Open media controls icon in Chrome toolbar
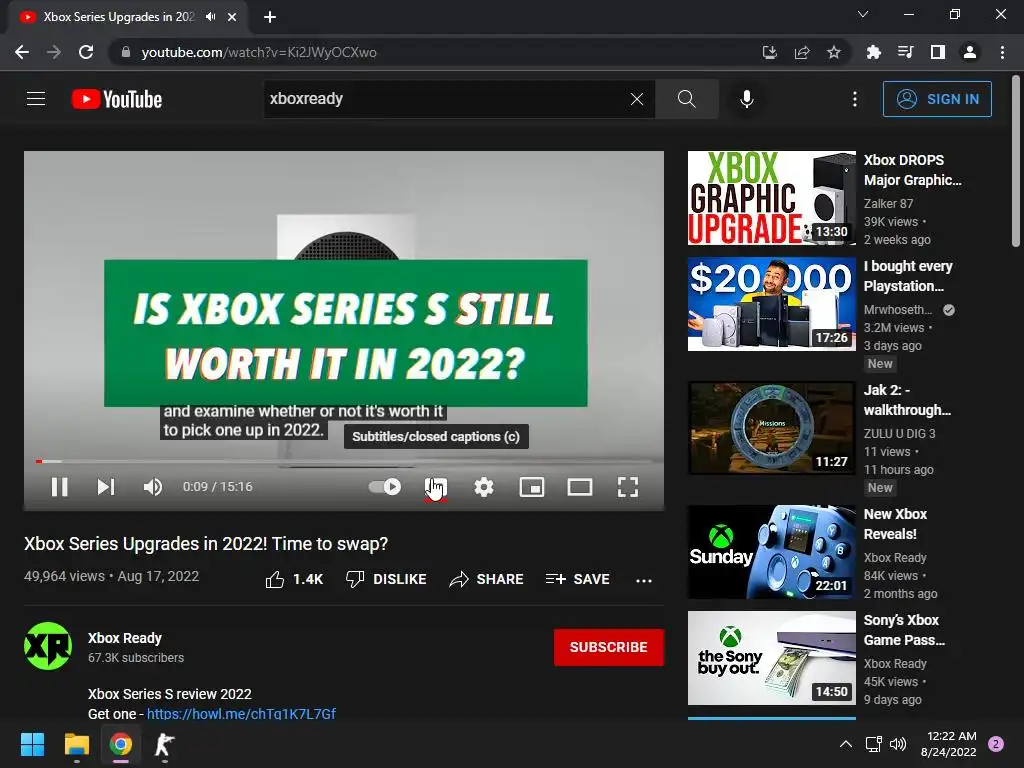 pos(905,52)
